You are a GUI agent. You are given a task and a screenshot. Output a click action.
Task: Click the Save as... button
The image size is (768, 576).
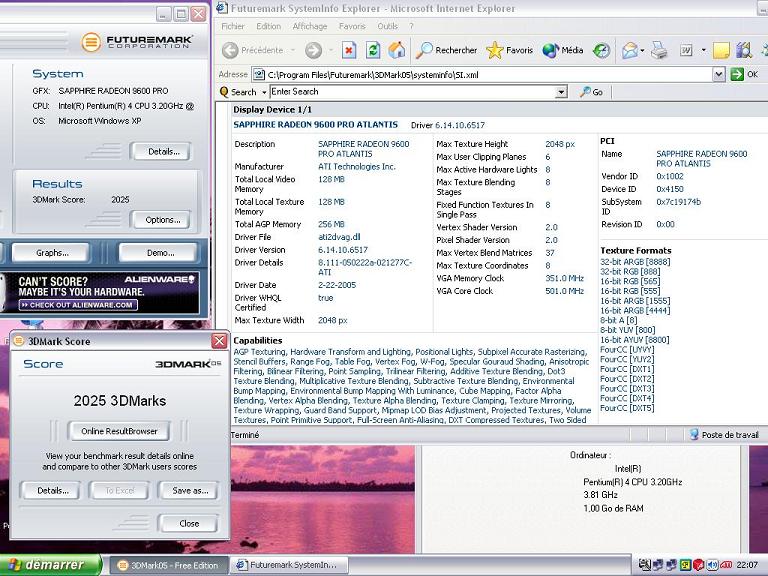coord(188,490)
